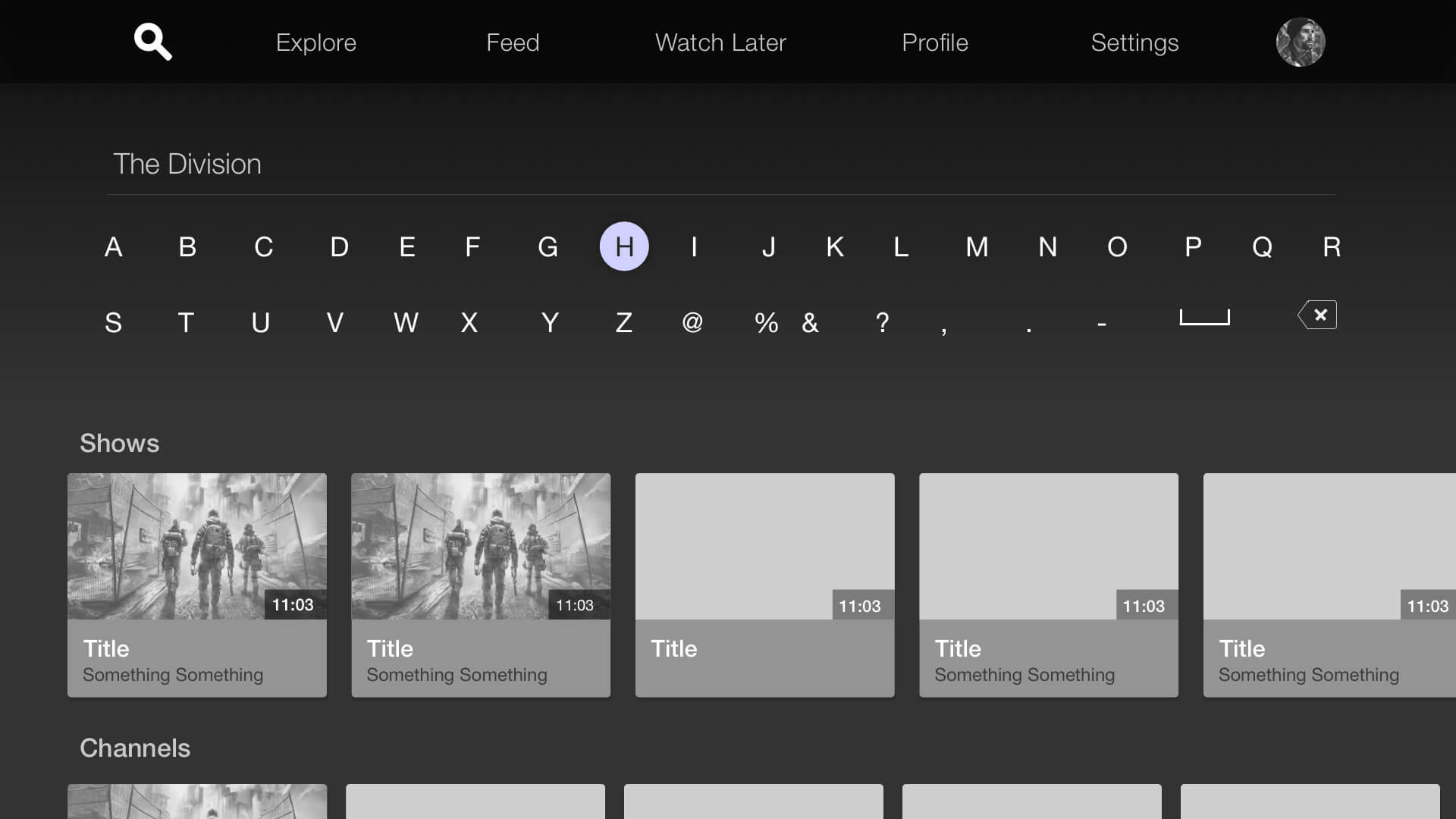Select the letter A key
1456x819 pixels.
tap(113, 247)
